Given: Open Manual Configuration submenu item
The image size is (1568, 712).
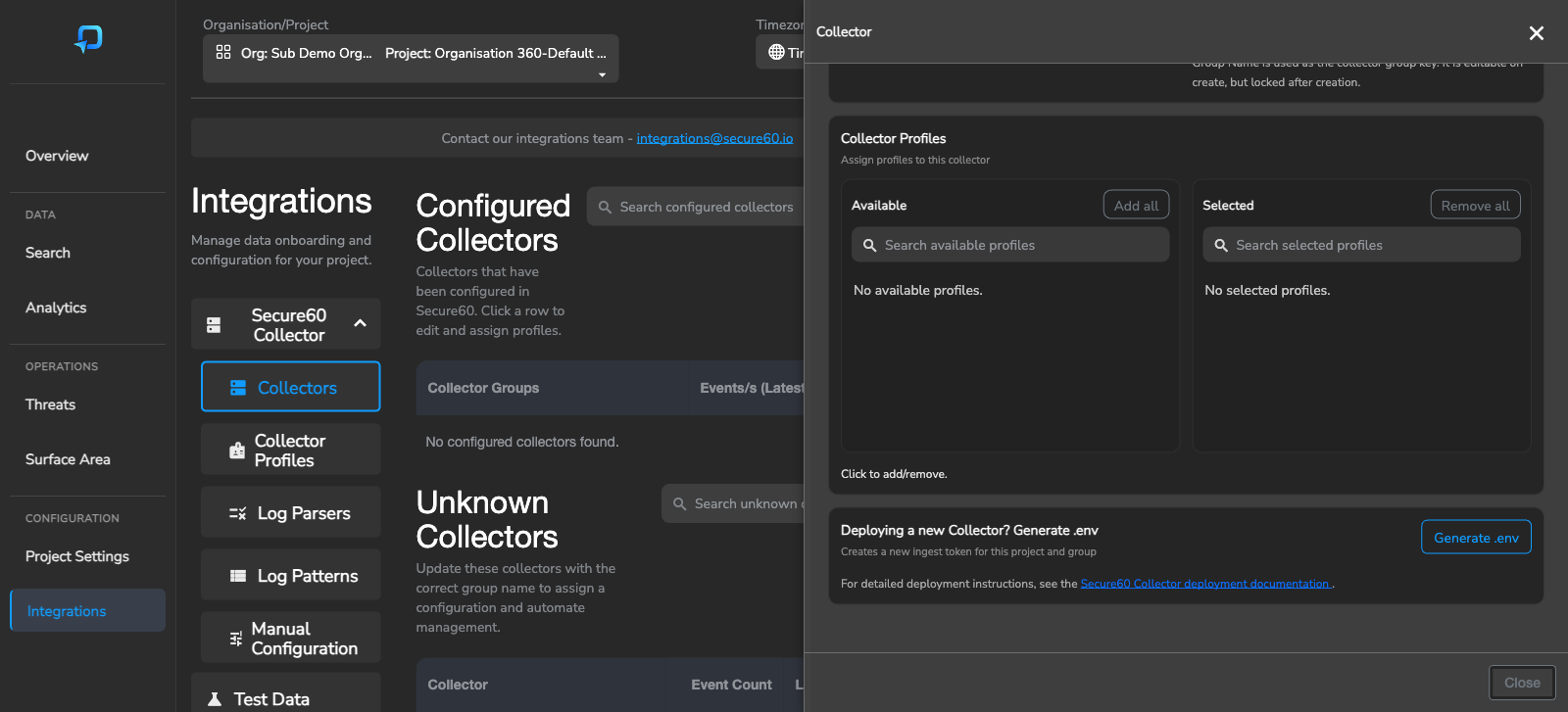Looking at the screenshot, I should pyautogui.click(x=291, y=638).
